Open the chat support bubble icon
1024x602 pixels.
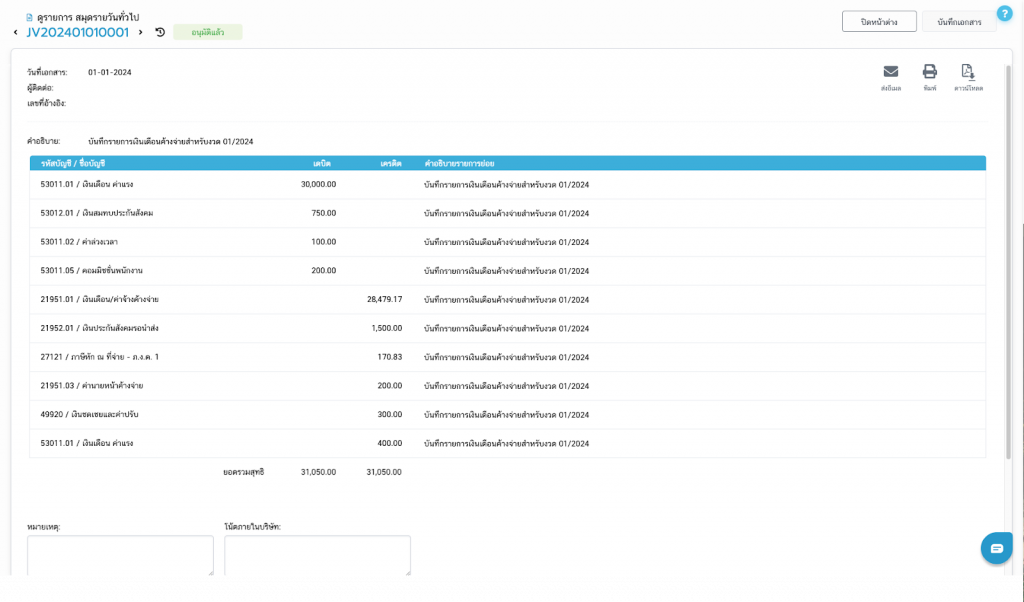(996, 548)
